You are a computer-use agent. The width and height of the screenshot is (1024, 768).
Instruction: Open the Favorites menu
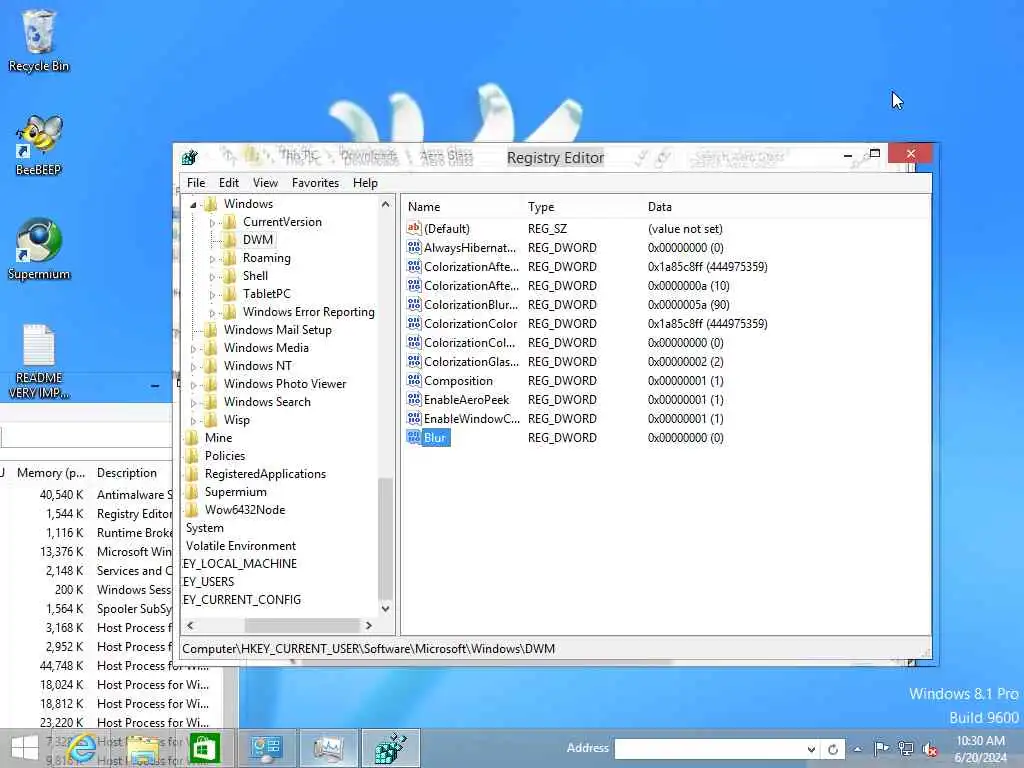click(315, 183)
